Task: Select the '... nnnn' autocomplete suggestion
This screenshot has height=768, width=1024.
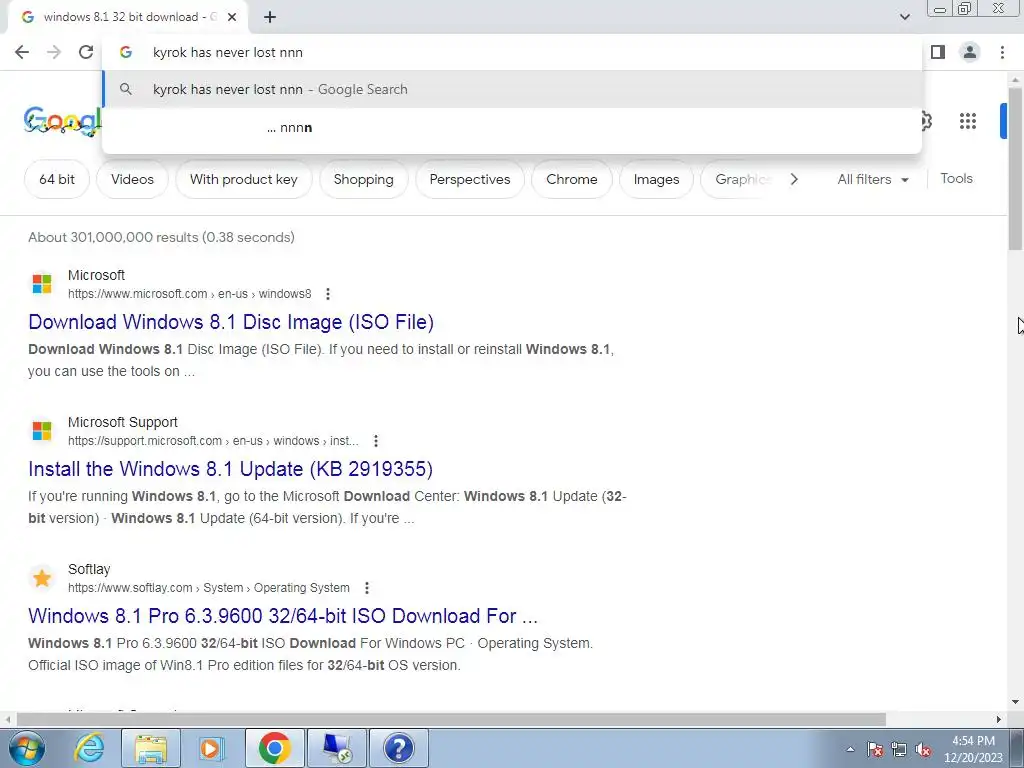Action: [x=512, y=128]
